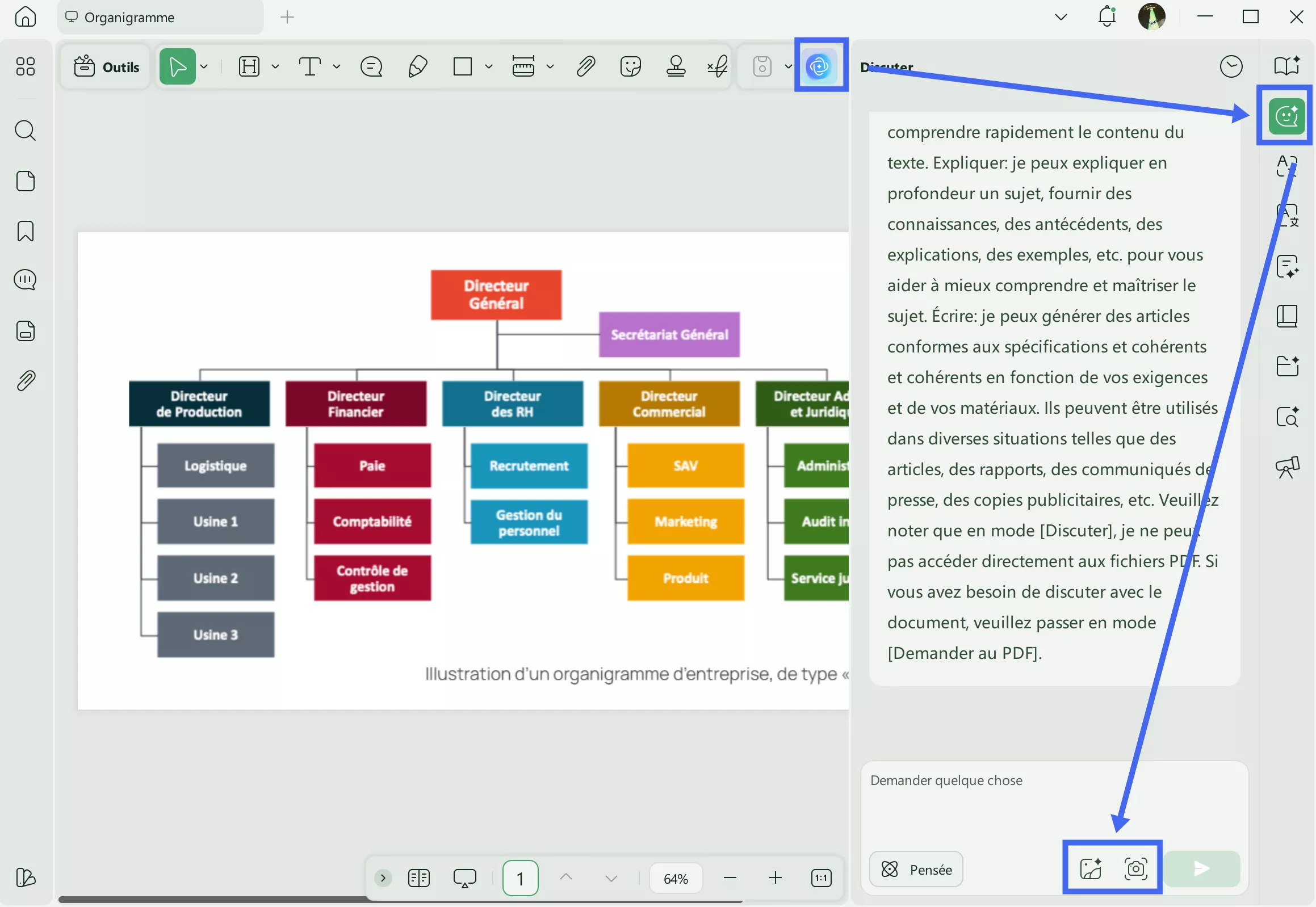Toggle the Pensée thinking mode
The height and width of the screenshot is (907, 1316).
tap(916, 868)
